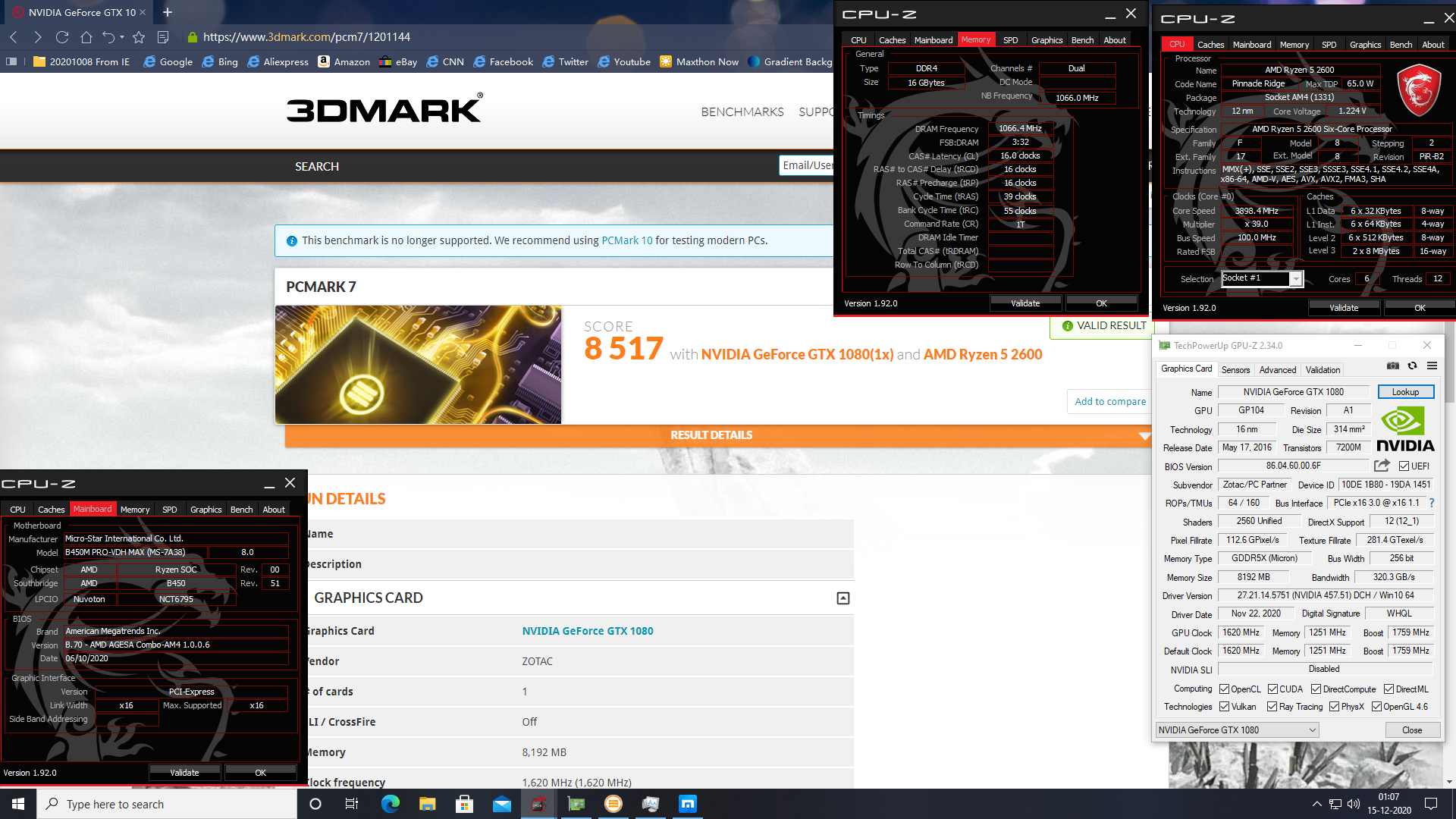This screenshot has height=819, width=1456.
Task: Open Cortana circle on taskbar
Action: pyautogui.click(x=315, y=804)
